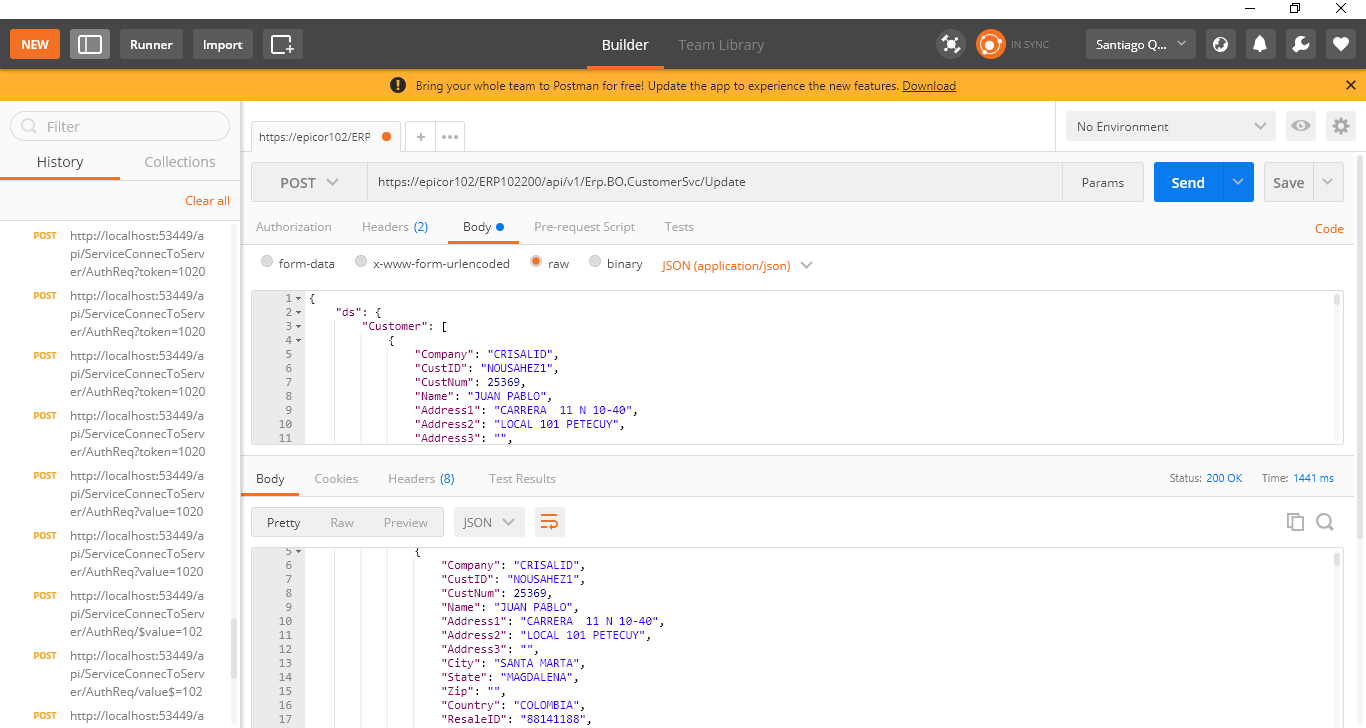
Task: Open Save button dropdown arrow
Action: 1328,182
